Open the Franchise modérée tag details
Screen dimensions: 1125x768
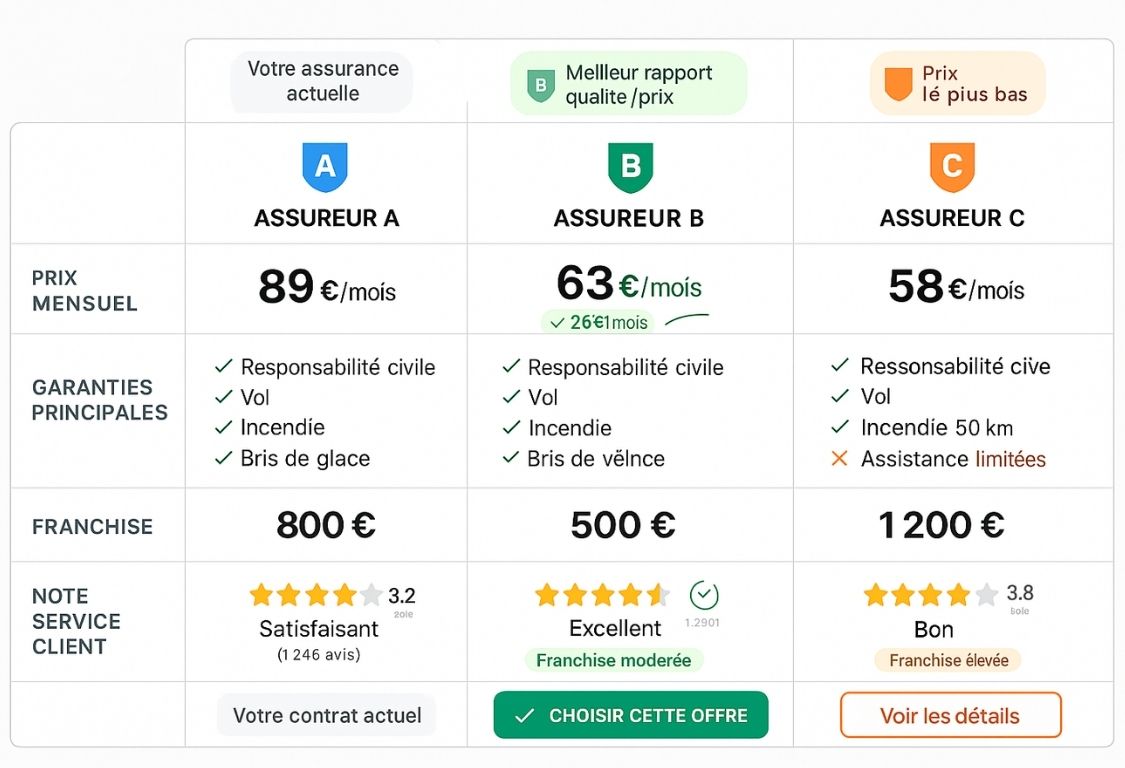point(614,661)
